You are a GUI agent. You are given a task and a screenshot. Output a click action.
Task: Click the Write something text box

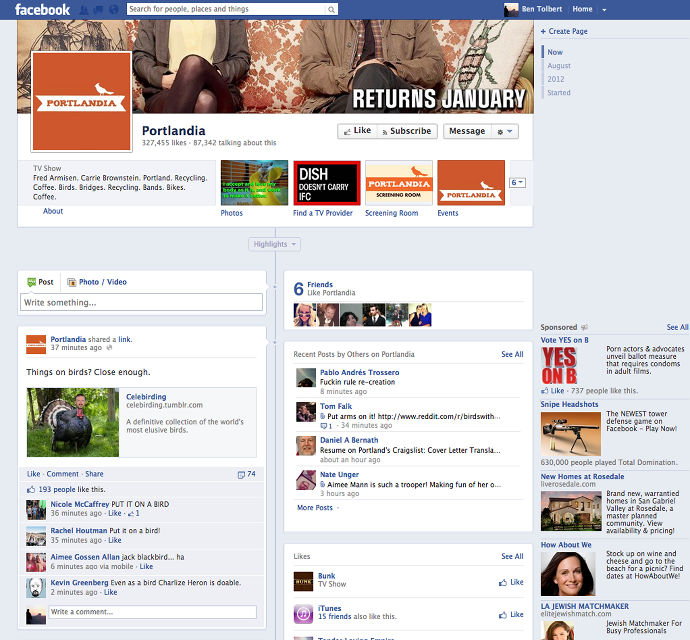[x=141, y=302]
